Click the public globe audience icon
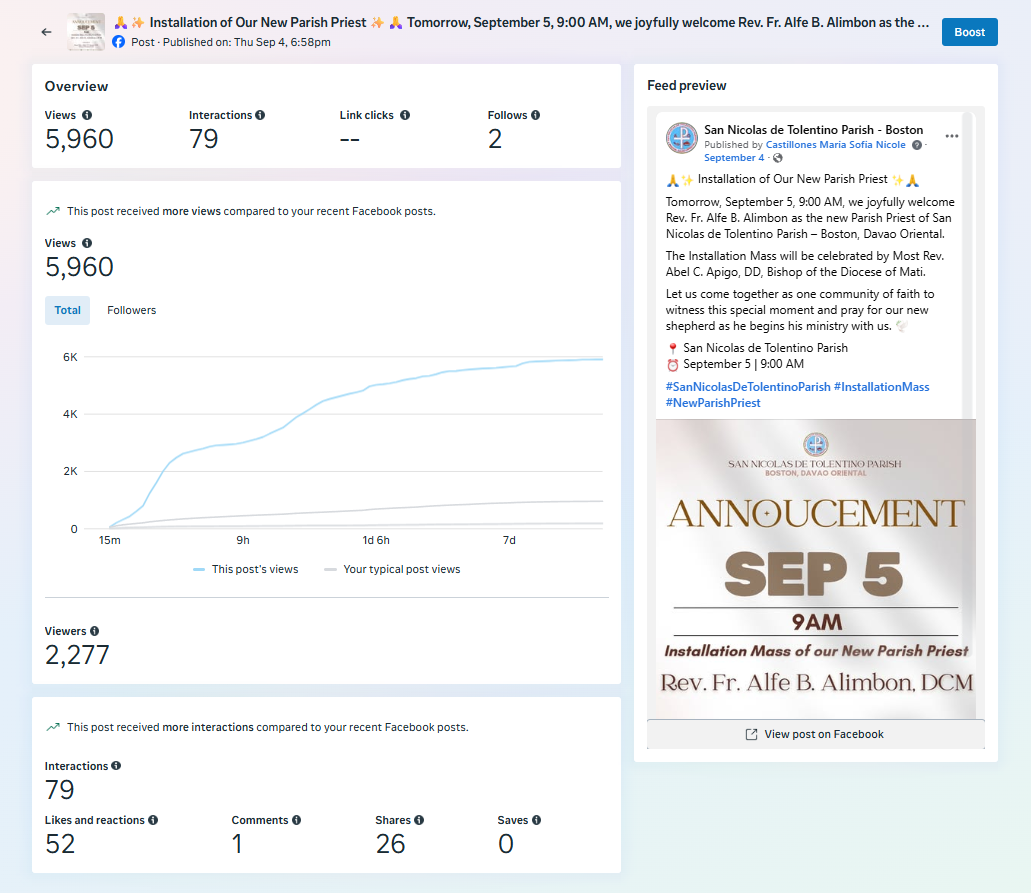The image size is (1031, 893). coord(778,158)
